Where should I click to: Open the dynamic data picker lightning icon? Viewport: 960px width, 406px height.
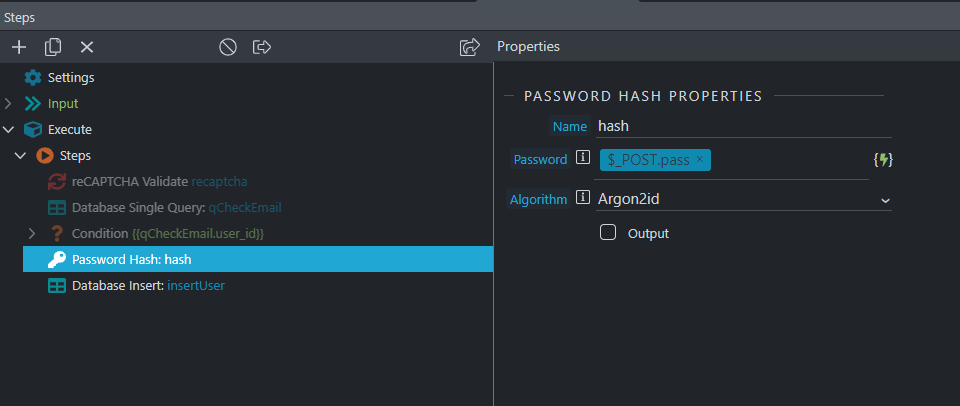pyautogui.click(x=882, y=160)
